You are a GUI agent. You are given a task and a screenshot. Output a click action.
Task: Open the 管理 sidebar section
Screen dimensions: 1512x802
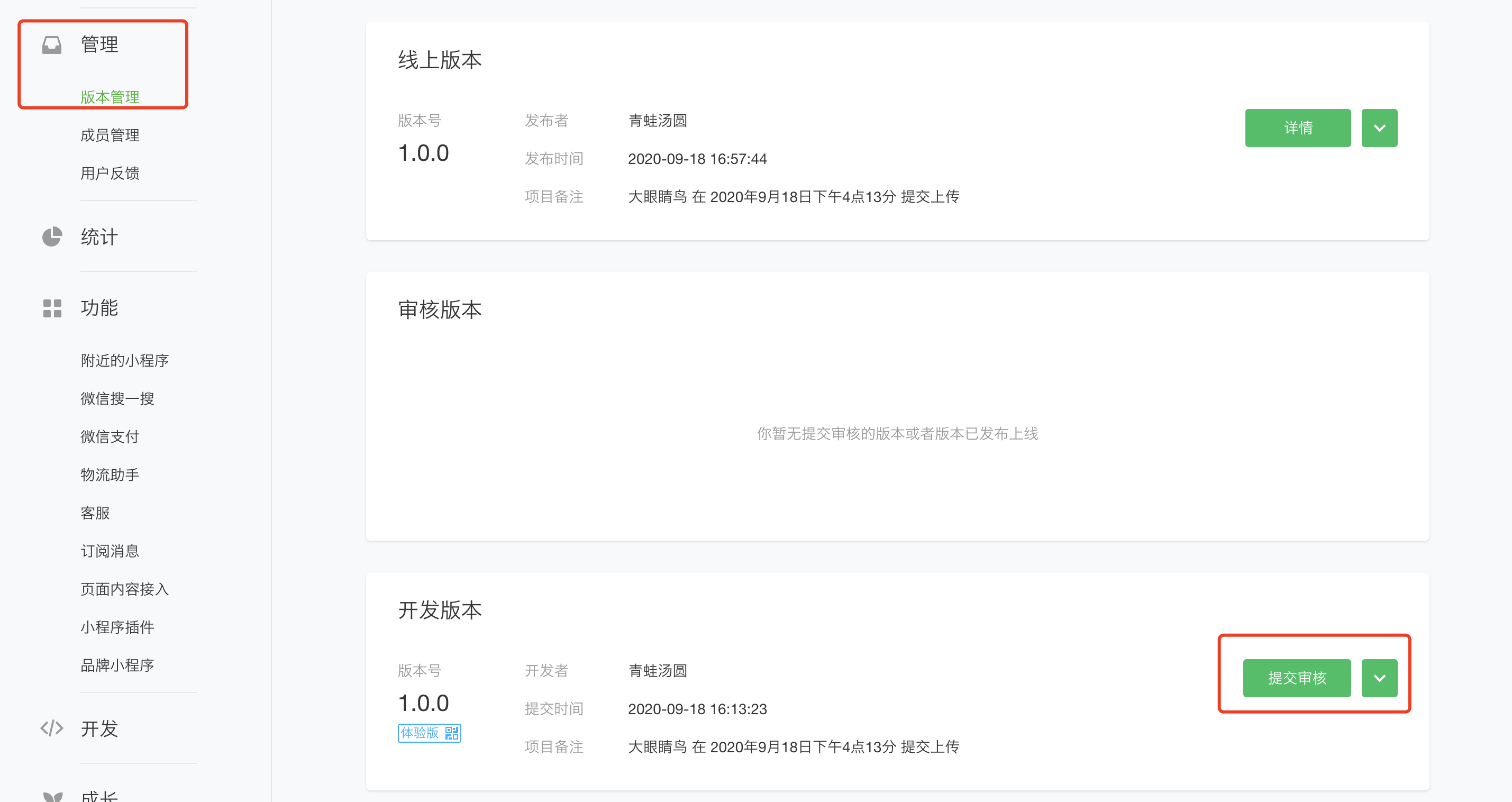tap(99, 44)
